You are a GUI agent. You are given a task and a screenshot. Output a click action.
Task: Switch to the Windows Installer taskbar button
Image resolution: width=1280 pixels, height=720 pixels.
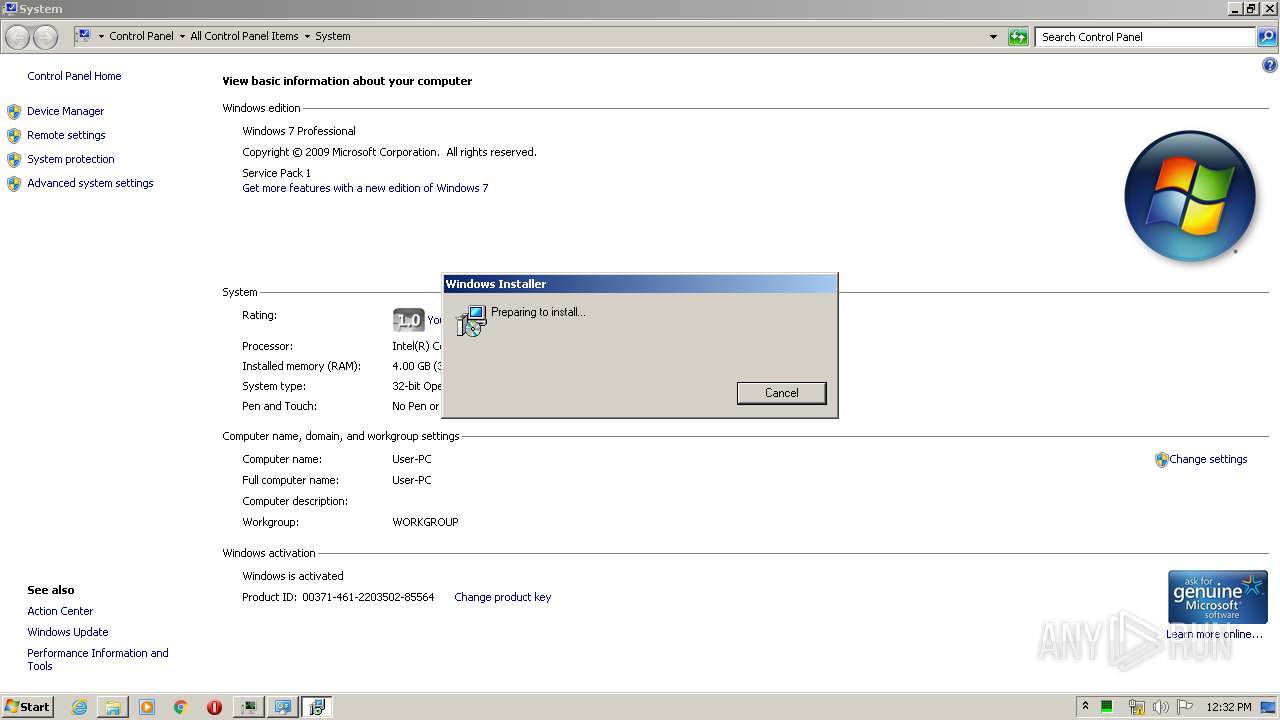pos(317,707)
